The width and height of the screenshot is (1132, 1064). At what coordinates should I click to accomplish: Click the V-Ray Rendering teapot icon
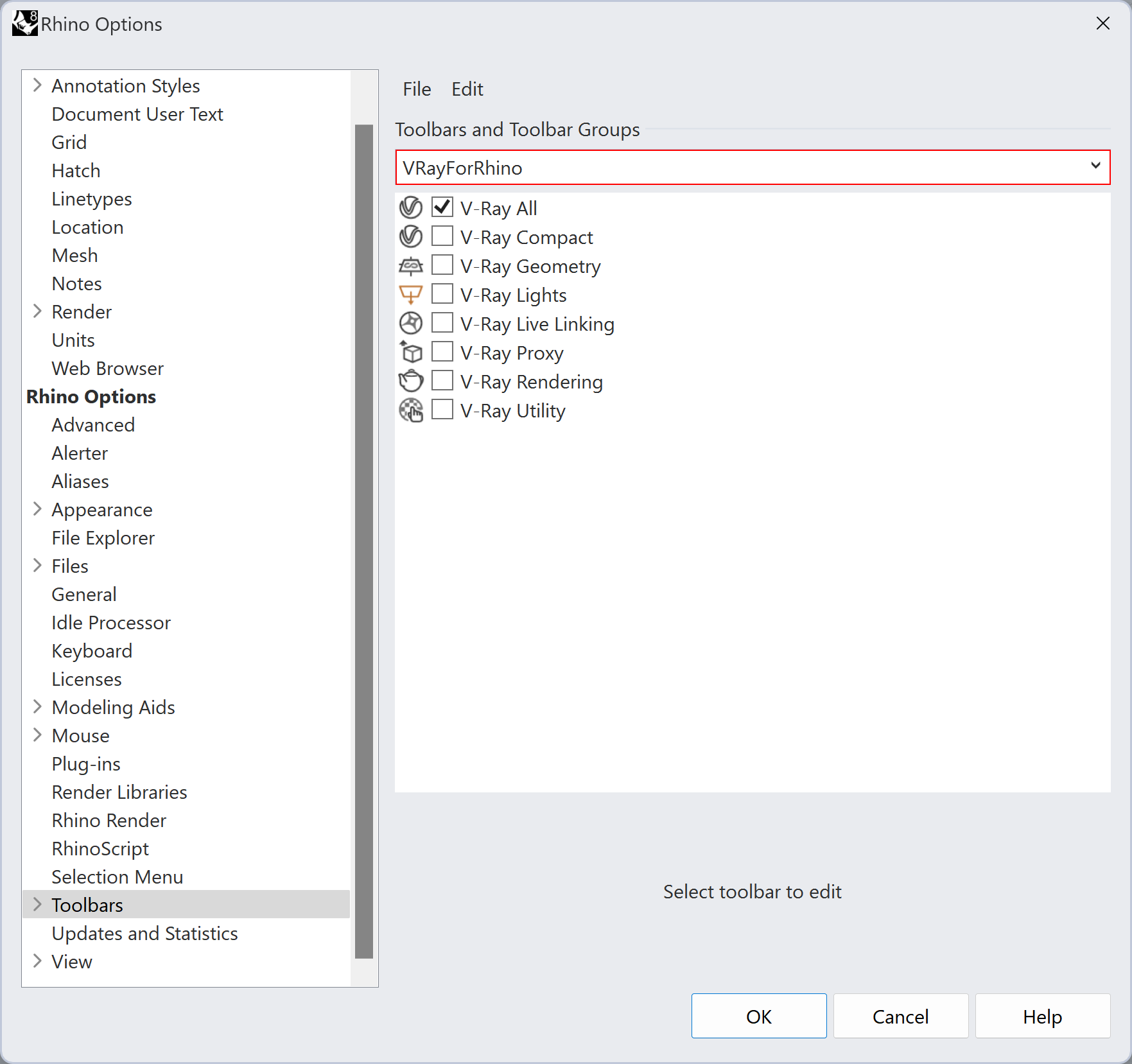pyautogui.click(x=411, y=381)
